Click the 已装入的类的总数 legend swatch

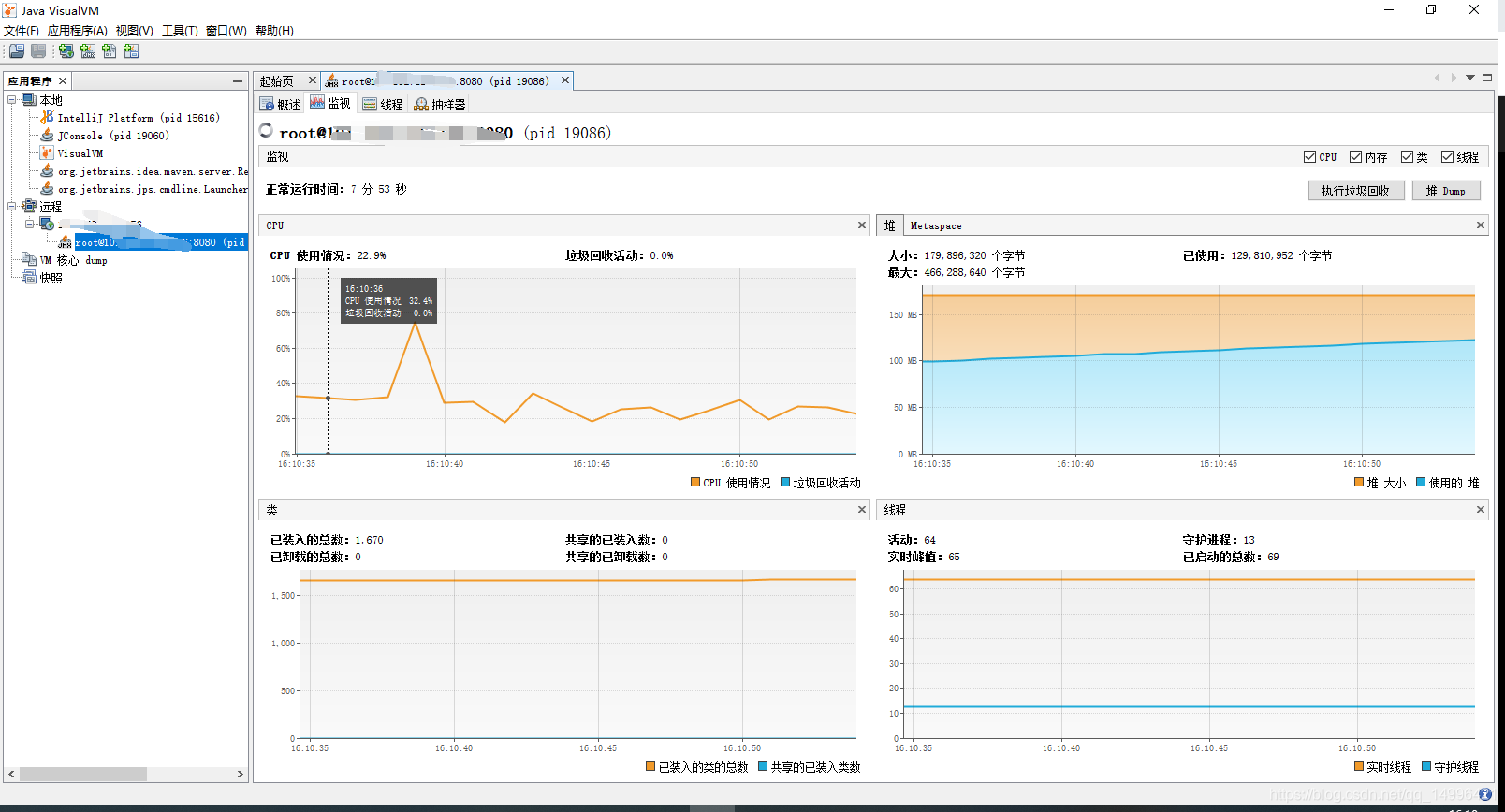click(650, 767)
